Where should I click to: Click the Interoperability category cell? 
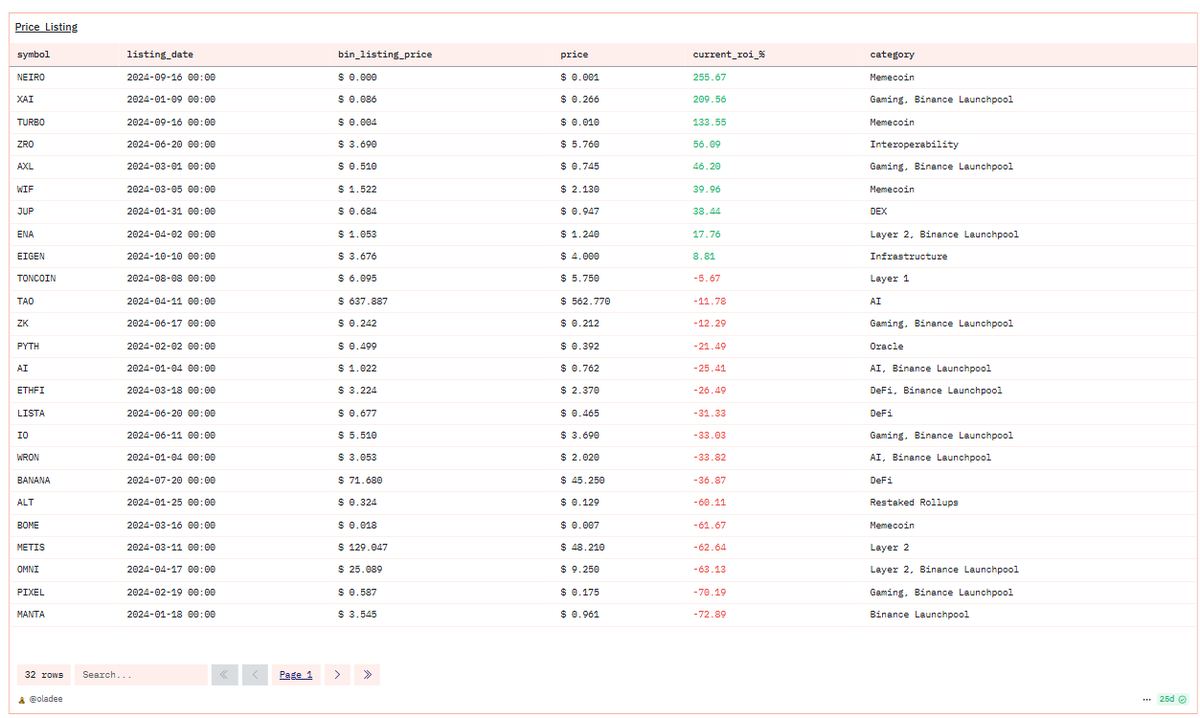click(x=914, y=144)
